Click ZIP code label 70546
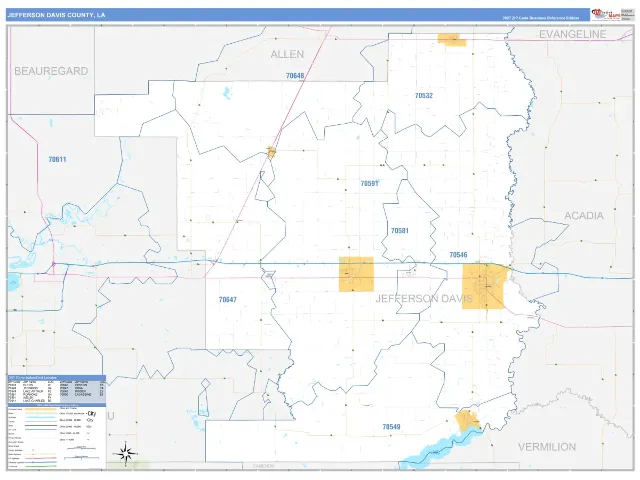Screen dimensions: 640x480 click(x=458, y=254)
